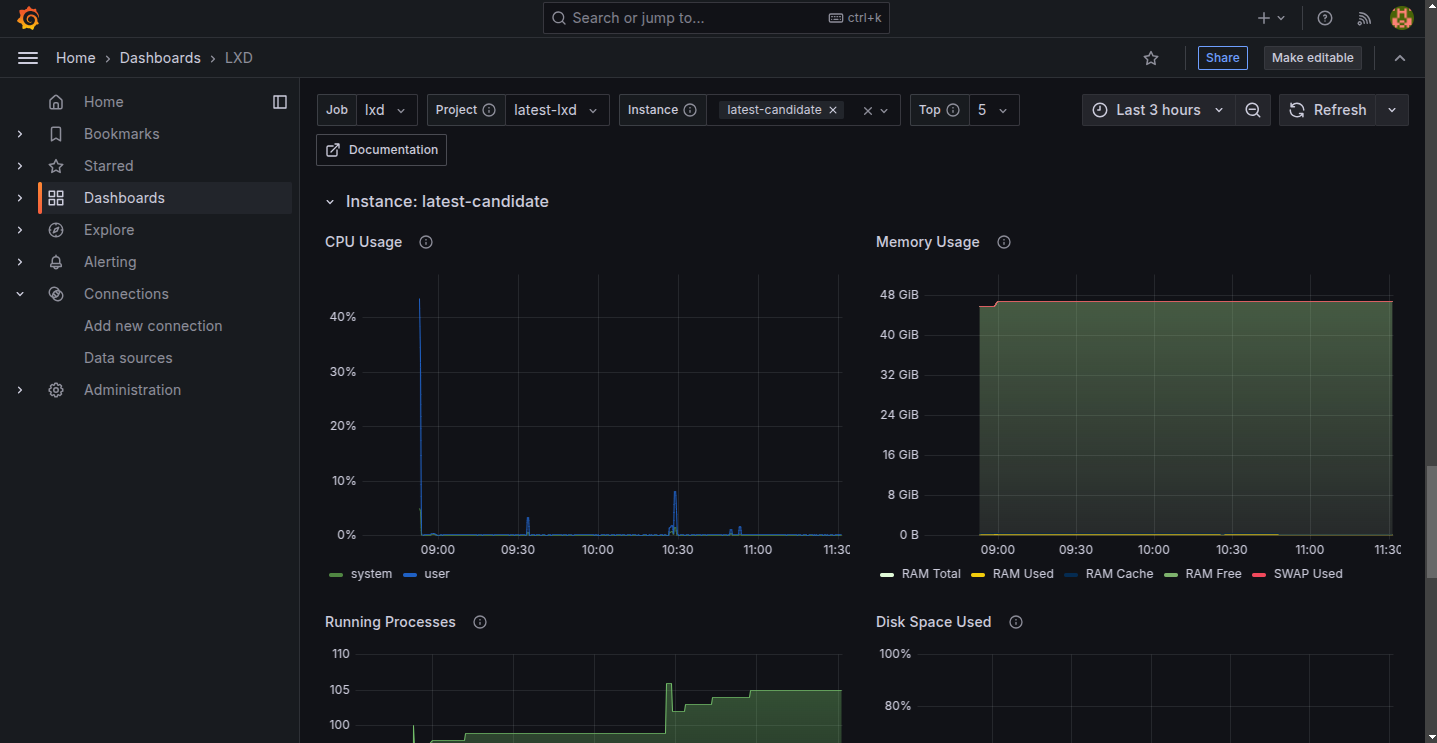Open the hamburger navigation menu
Screen dimensions: 1437x743
click(28, 57)
